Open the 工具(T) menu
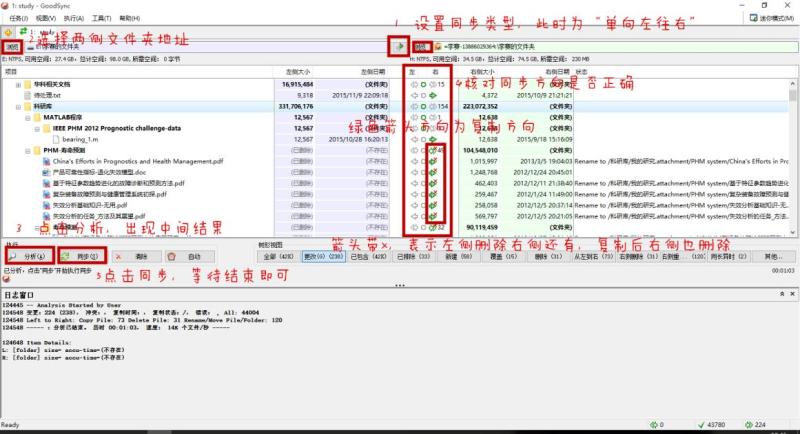Viewport: 800px width, 434px height. click(x=101, y=18)
